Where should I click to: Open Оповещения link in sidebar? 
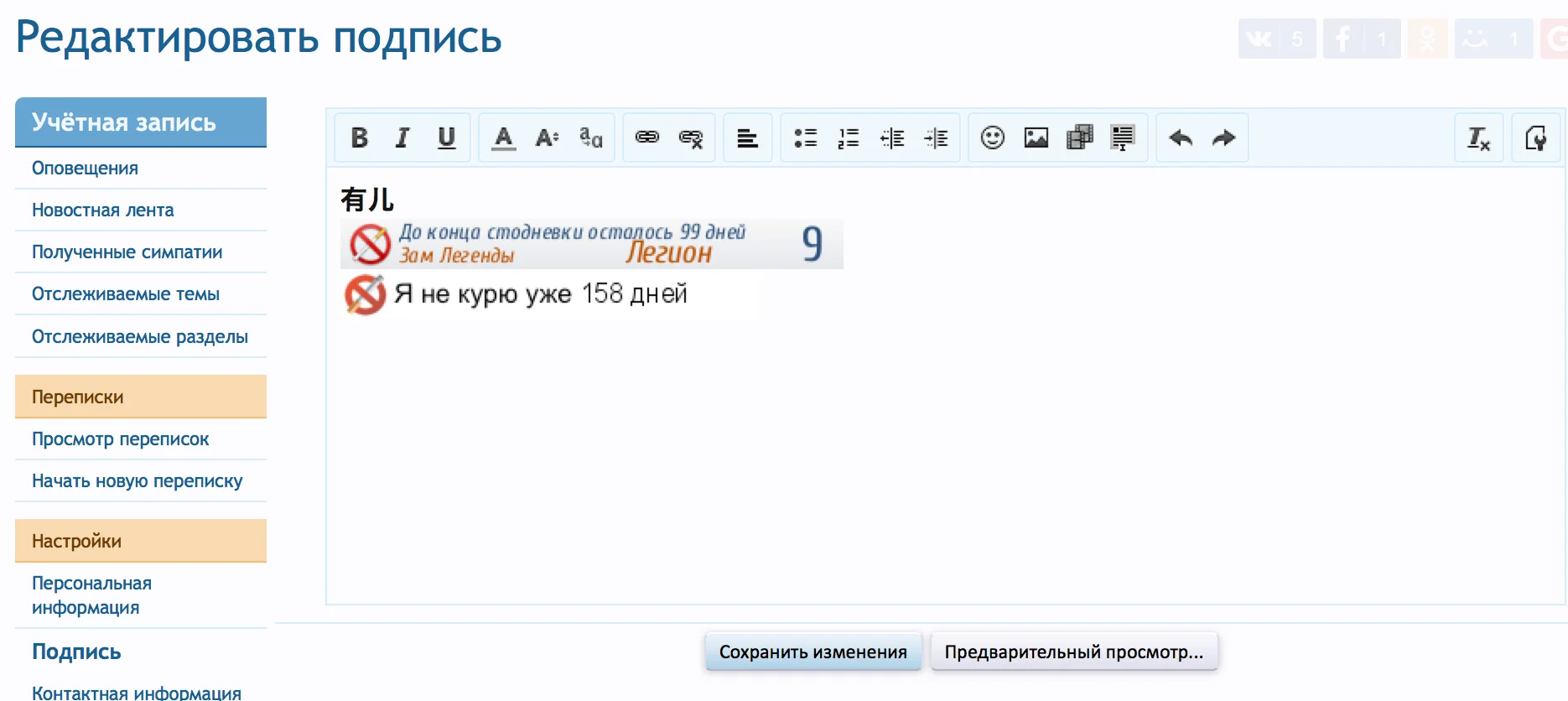tap(85, 168)
